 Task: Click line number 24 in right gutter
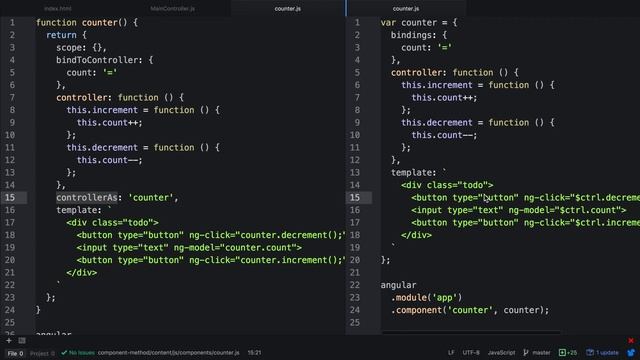click(355, 310)
